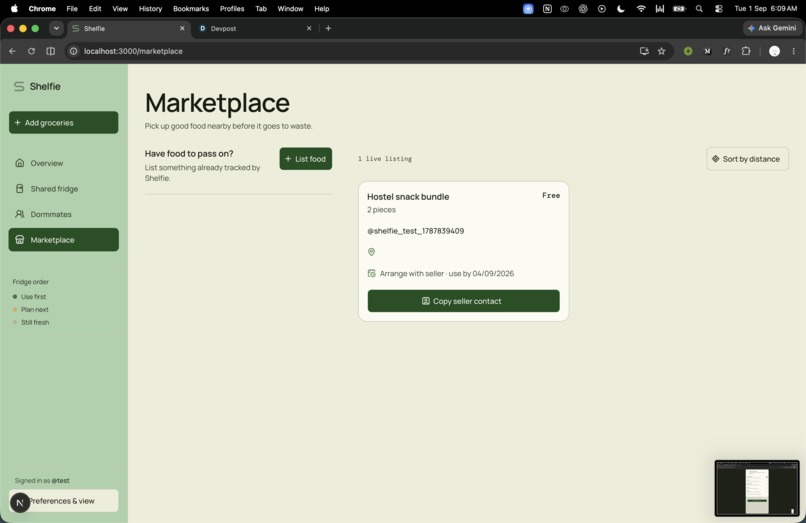Screen dimensions: 806x523
Task: Click Sort by distance
Action: coord(747,159)
